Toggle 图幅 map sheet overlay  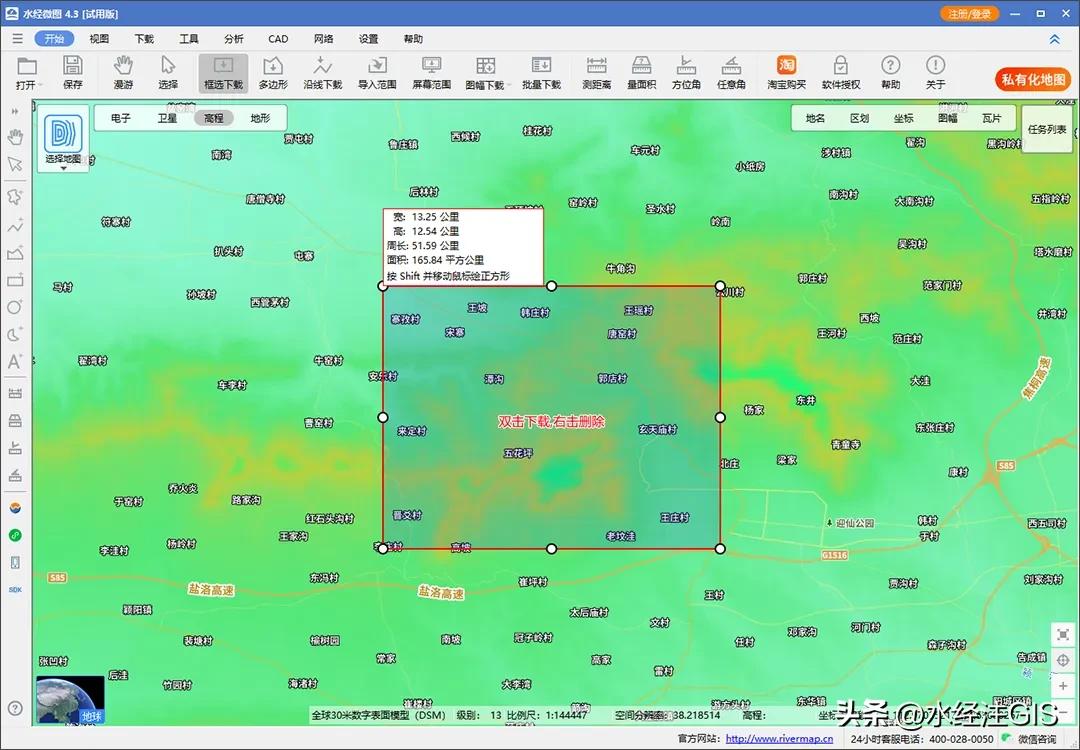(948, 118)
